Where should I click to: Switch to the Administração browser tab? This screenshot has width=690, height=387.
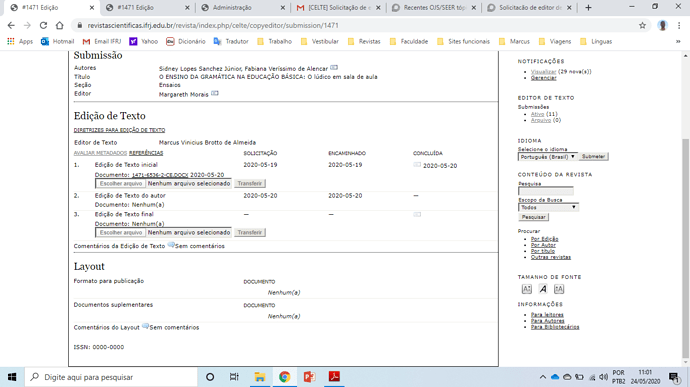(243, 7)
